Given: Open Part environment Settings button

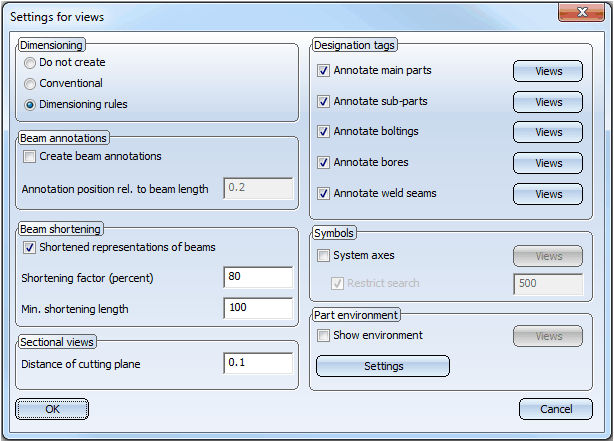Looking at the screenshot, I should [383, 366].
